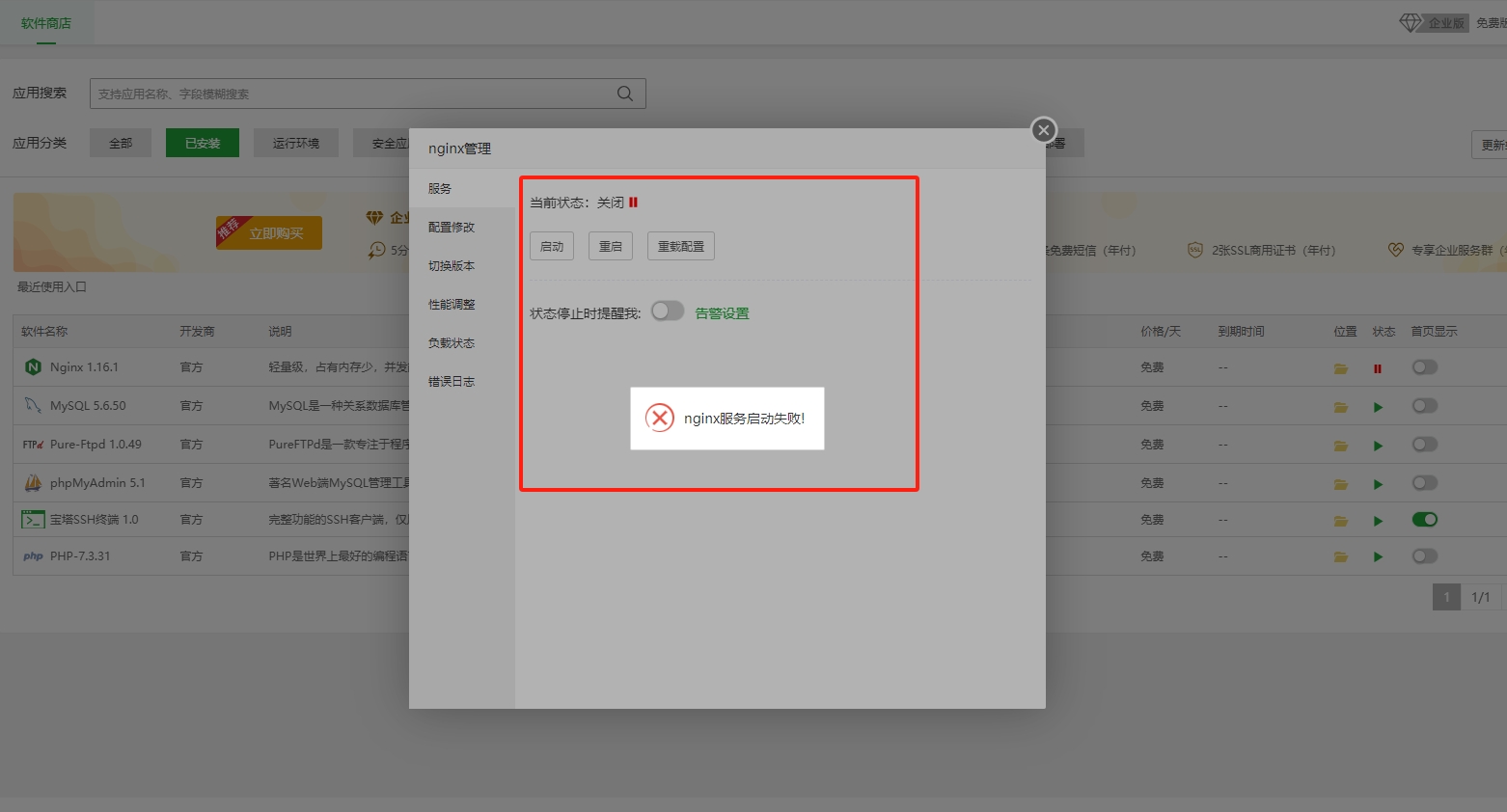The width and height of the screenshot is (1507, 812).
Task: Click the PHP-7.3.31 name text
Action: pos(80,556)
